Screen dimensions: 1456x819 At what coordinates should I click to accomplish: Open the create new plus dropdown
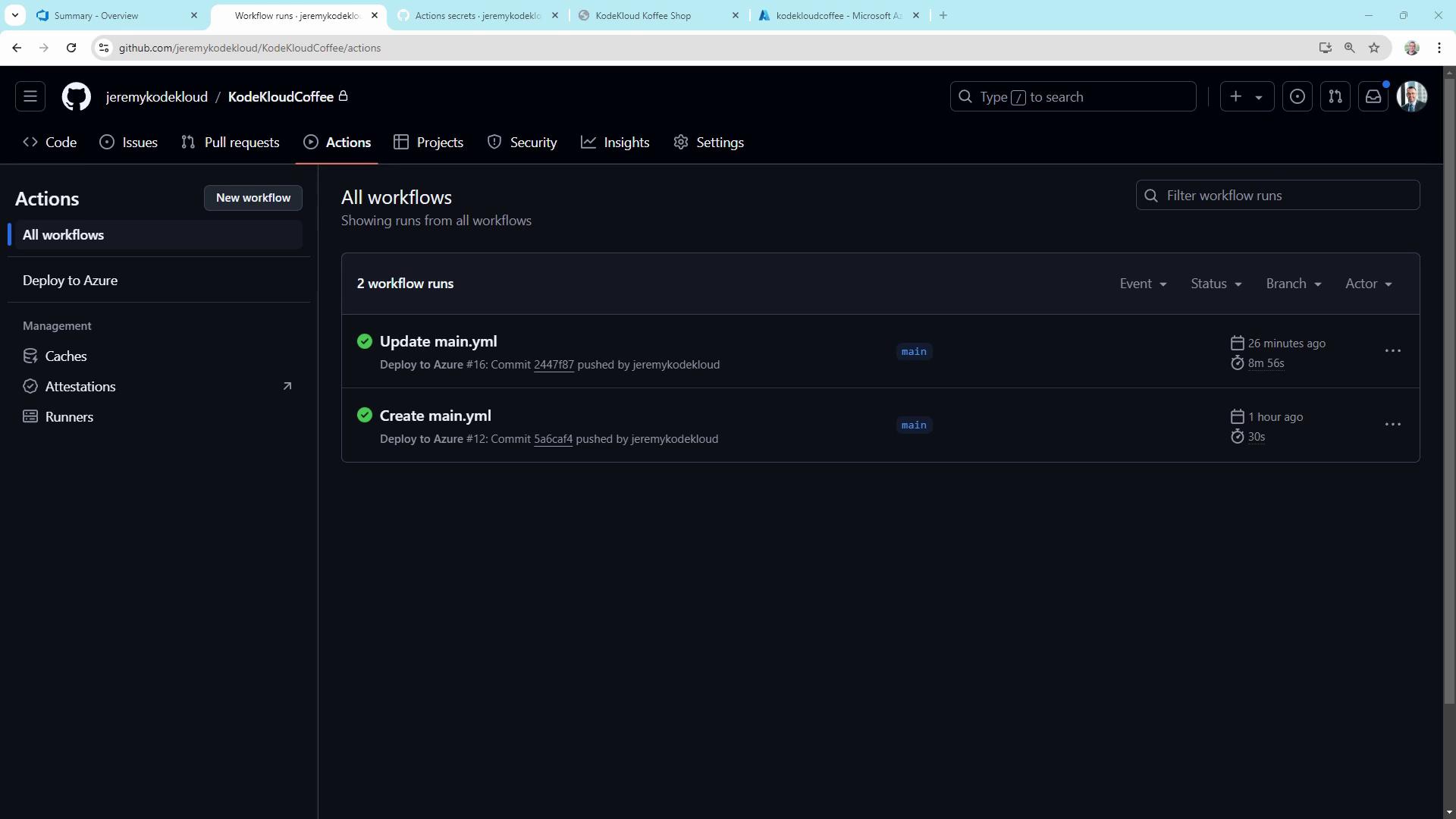pos(1247,96)
